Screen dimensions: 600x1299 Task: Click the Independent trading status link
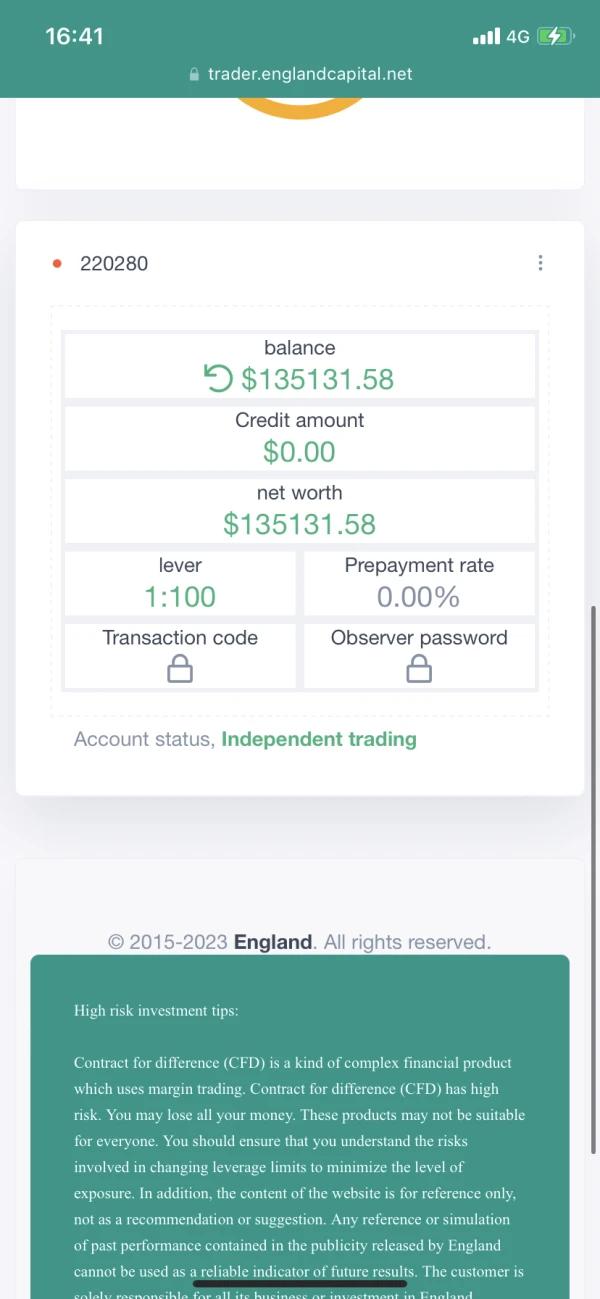[x=318, y=740]
